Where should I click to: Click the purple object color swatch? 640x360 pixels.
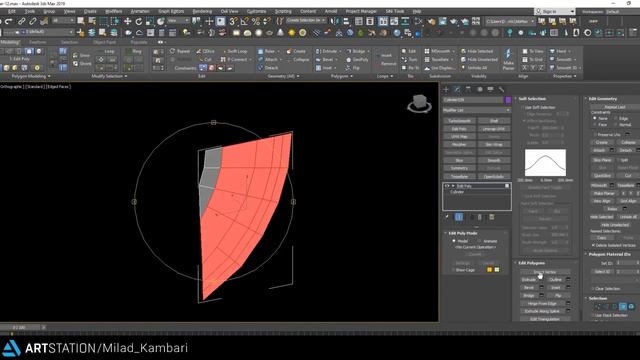(x=508, y=100)
